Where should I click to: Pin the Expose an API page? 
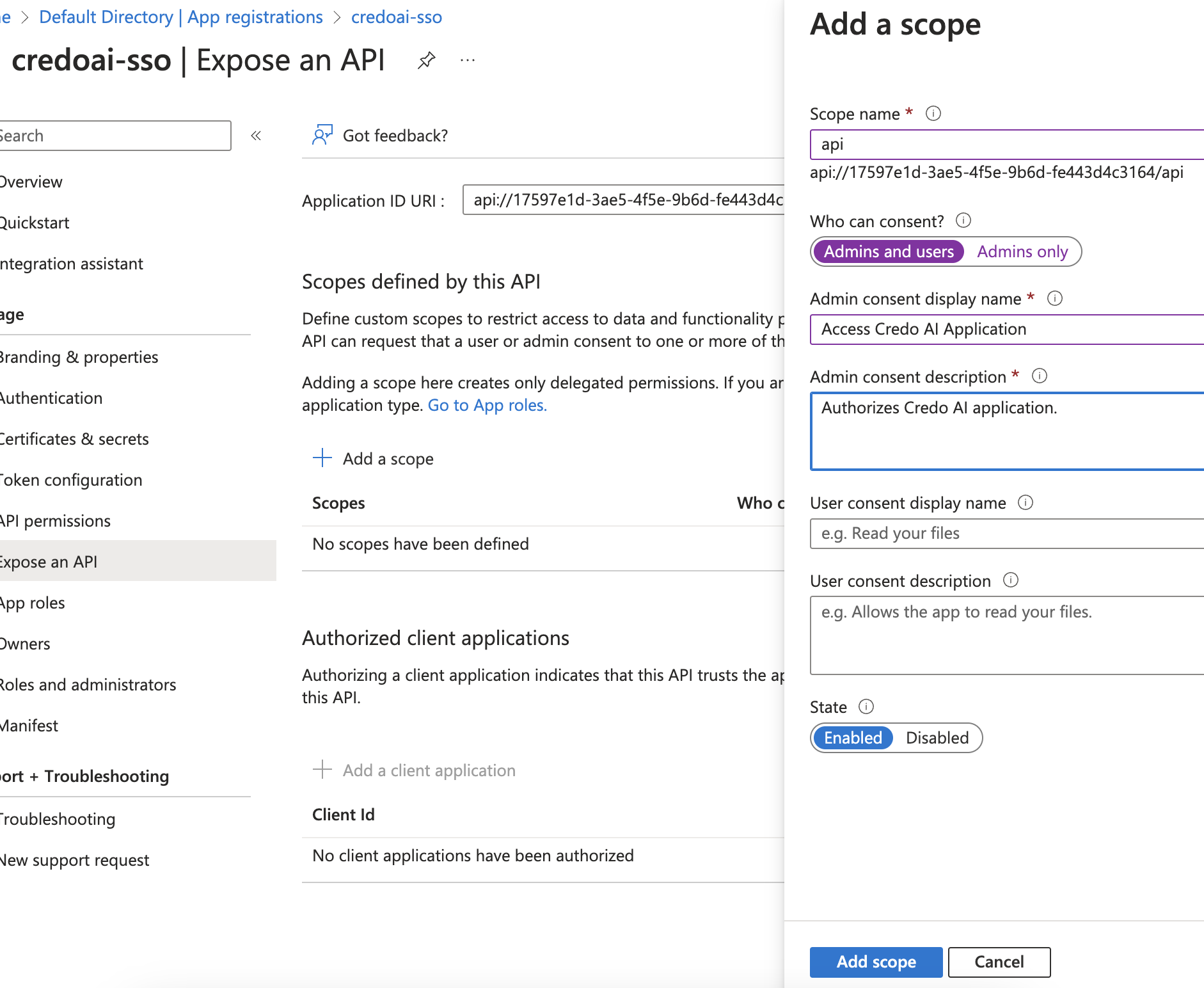click(x=426, y=61)
